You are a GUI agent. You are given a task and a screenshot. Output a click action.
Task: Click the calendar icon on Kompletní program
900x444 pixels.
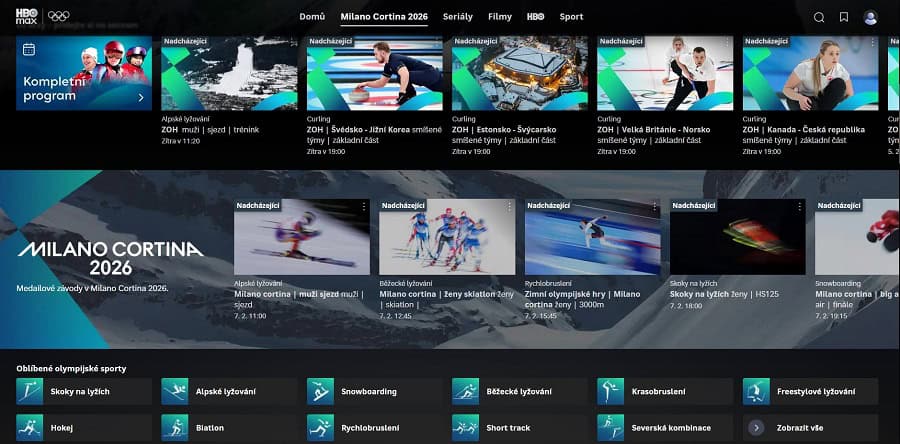click(x=29, y=49)
